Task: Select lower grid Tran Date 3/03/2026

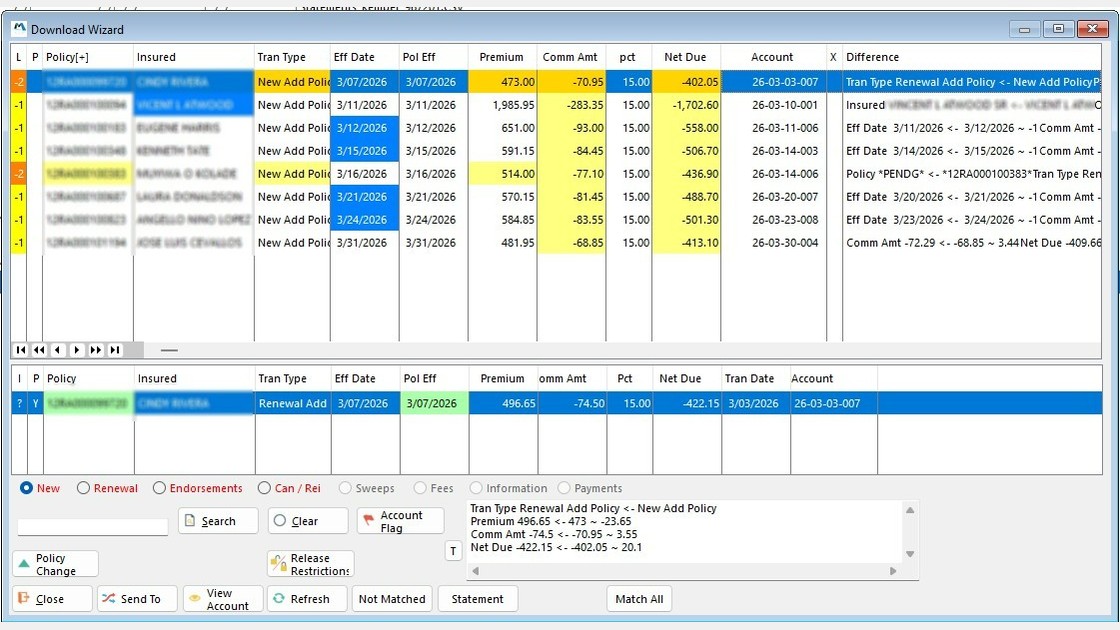Action: click(756, 404)
